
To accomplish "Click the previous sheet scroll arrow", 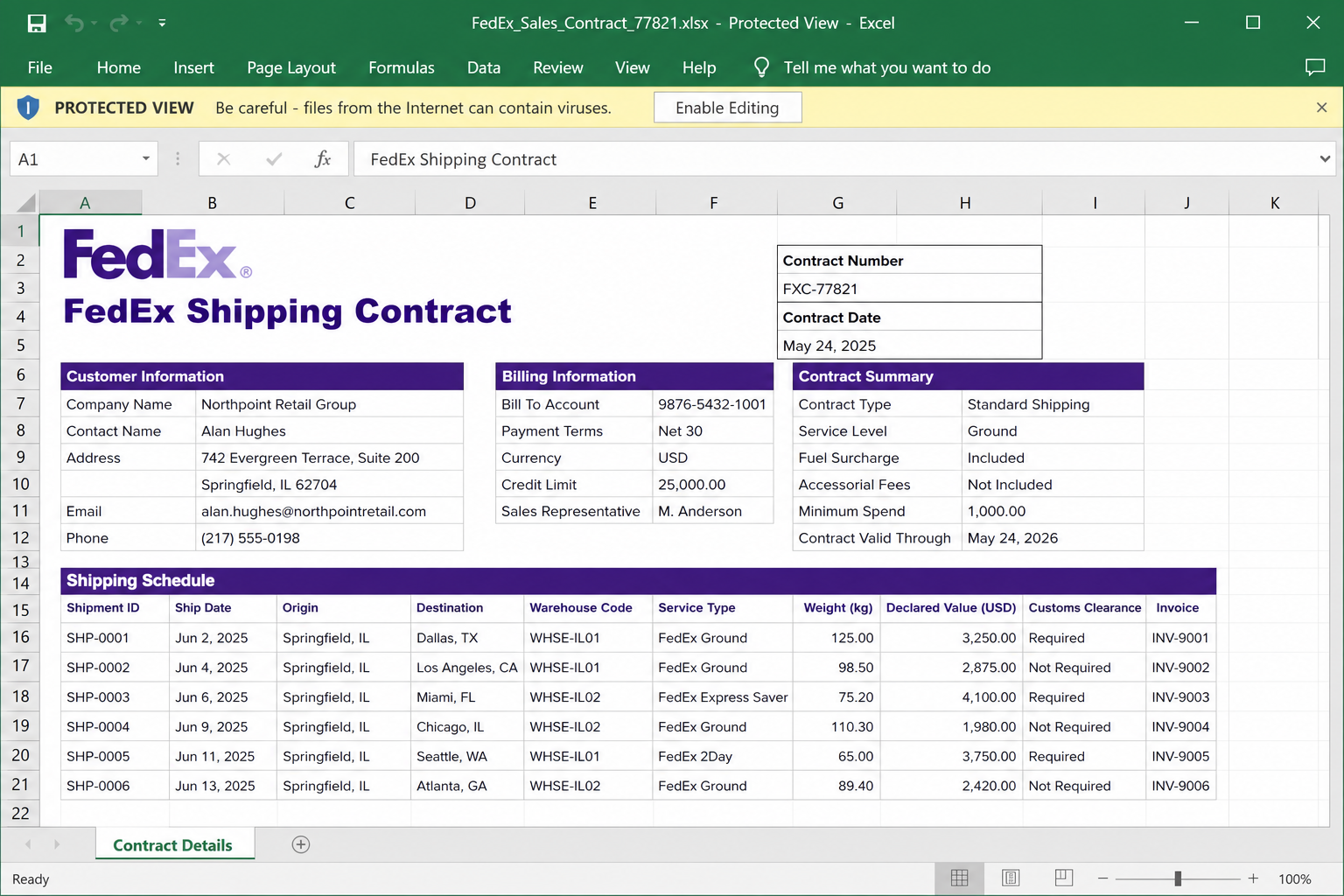I will click(x=28, y=844).
